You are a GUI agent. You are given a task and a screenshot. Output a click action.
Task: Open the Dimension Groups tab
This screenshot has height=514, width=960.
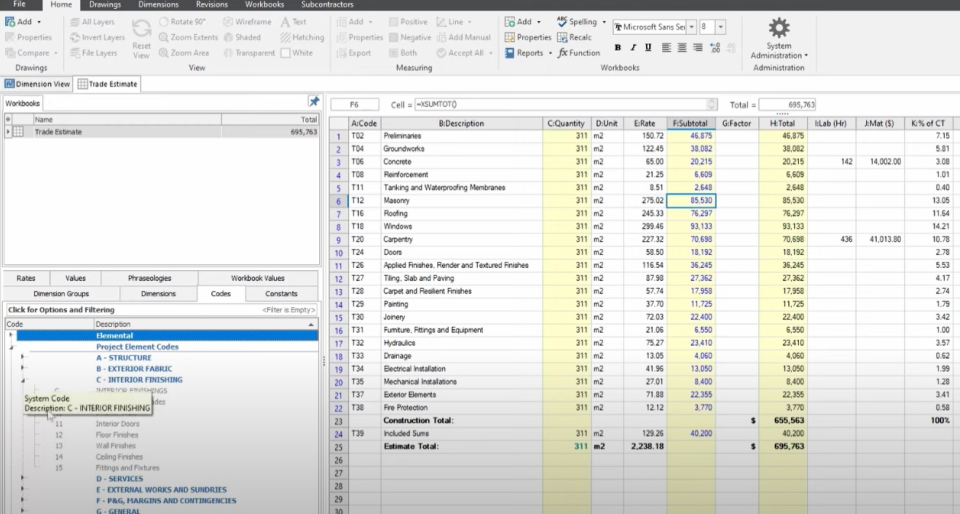61,294
